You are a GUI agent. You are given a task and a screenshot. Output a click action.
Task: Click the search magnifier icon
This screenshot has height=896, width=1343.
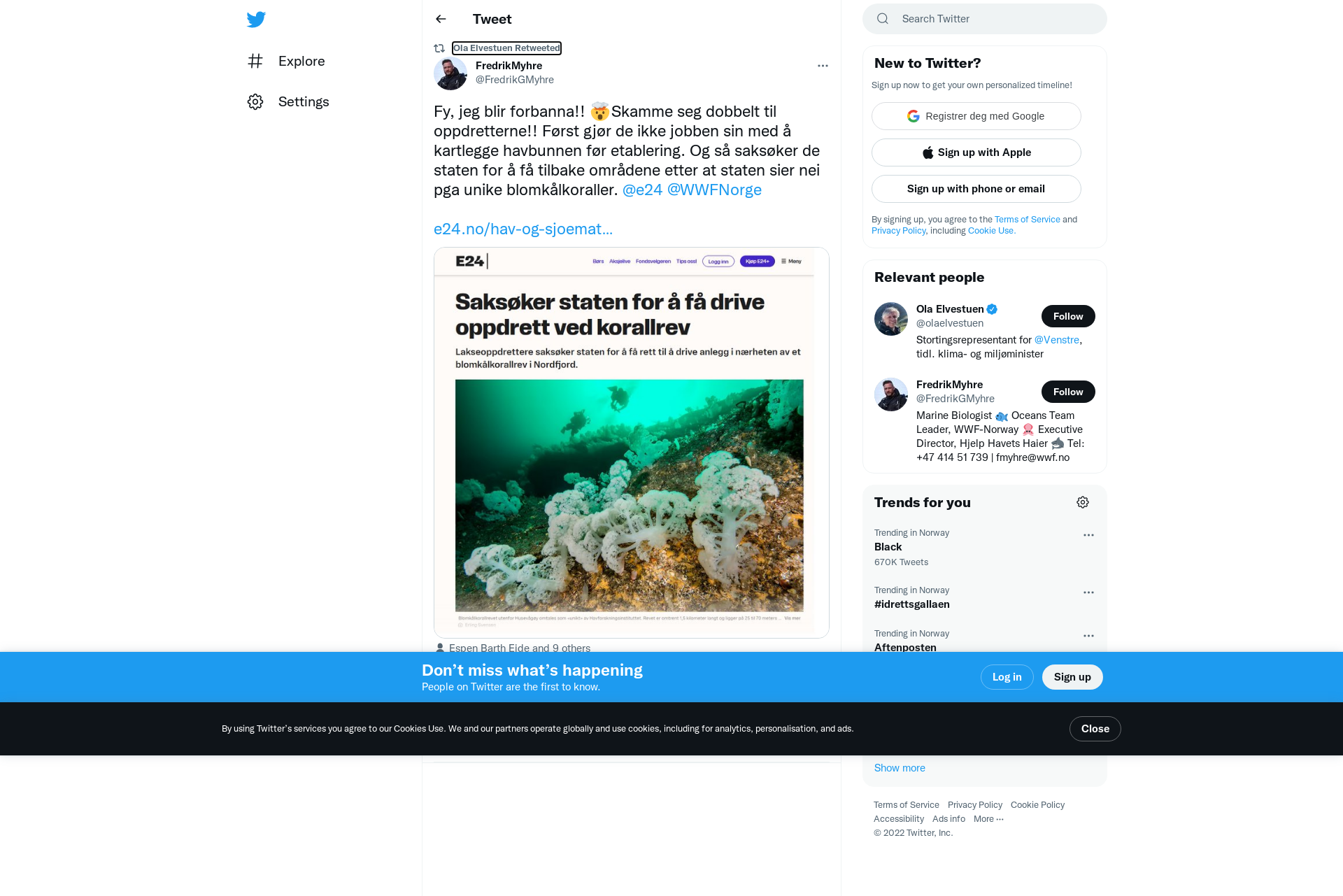tap(883, 19)
